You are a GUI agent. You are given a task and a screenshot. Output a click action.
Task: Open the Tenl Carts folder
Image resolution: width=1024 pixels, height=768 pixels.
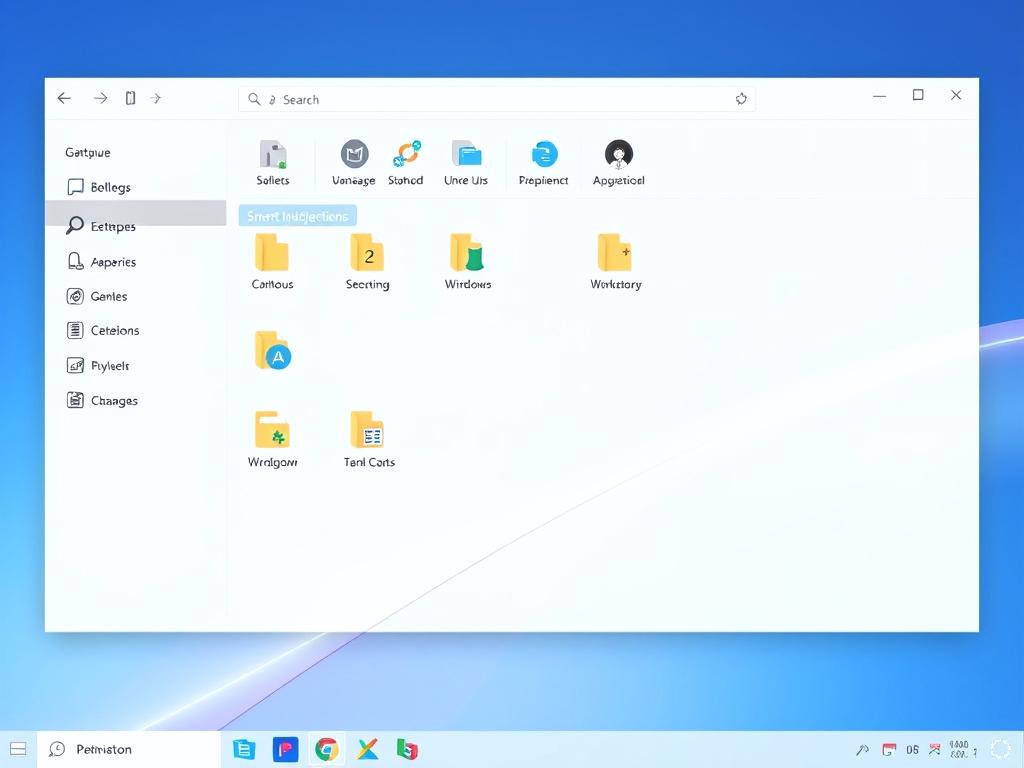(x=368, y=432)
